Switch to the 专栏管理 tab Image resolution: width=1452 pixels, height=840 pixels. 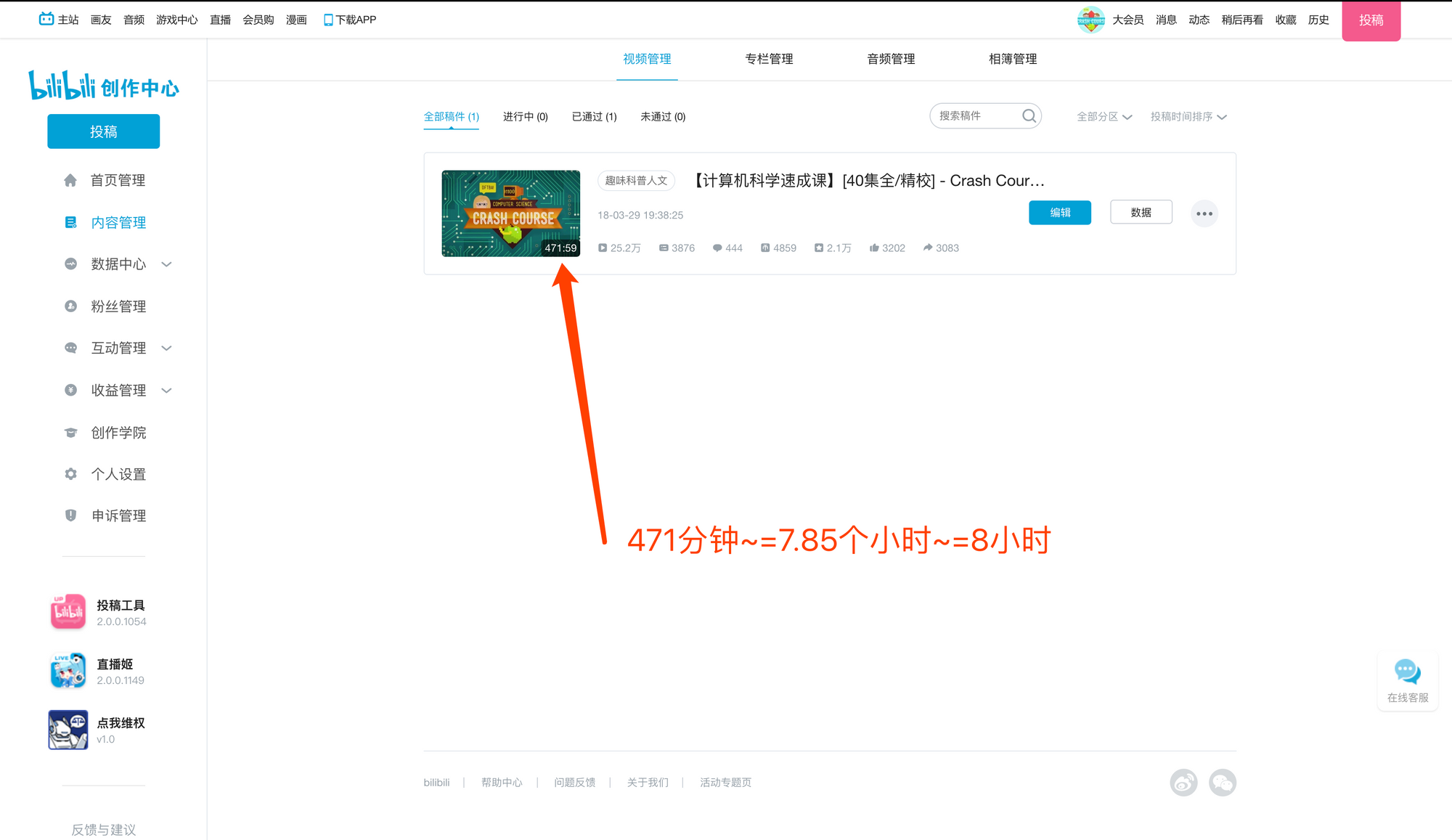click(x=769, y=60)
